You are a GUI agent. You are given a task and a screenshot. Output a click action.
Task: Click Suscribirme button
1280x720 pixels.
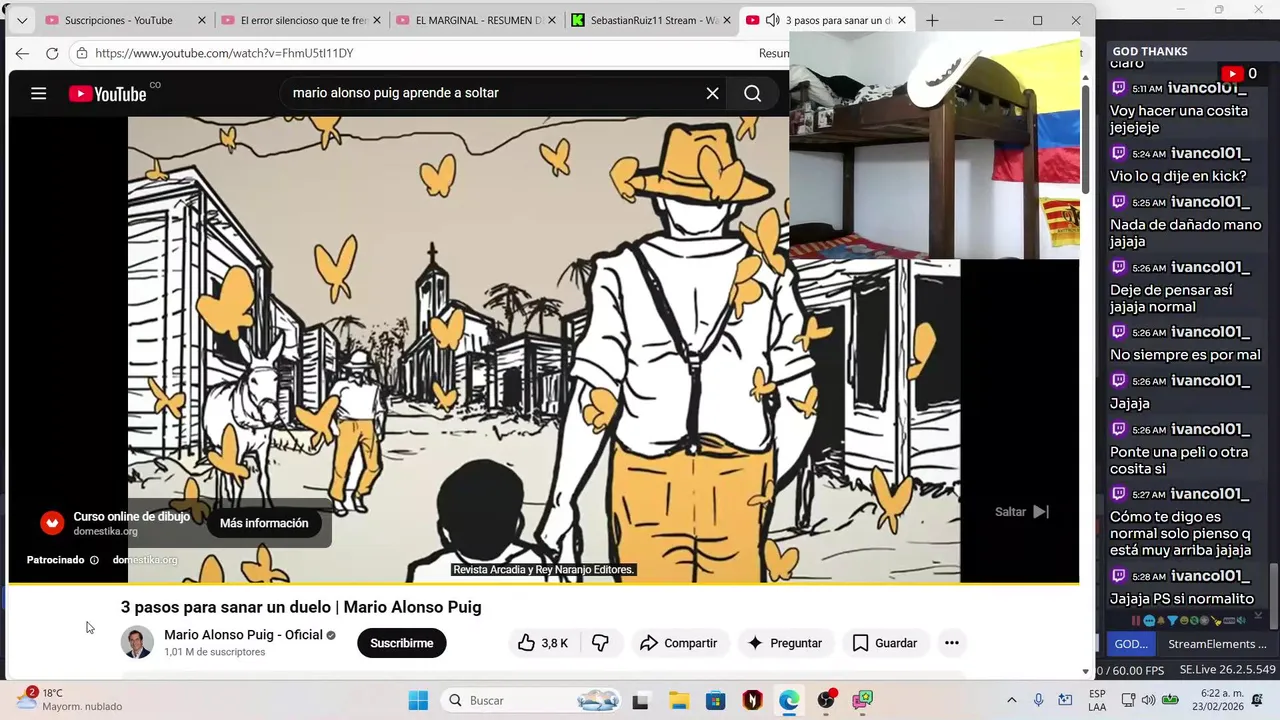(402, 643)
